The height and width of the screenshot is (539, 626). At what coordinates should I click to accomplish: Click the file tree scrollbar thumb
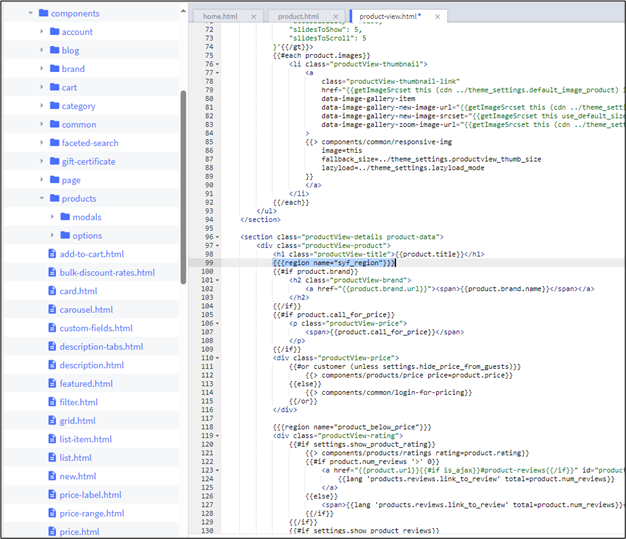click(x=183, y=187)
